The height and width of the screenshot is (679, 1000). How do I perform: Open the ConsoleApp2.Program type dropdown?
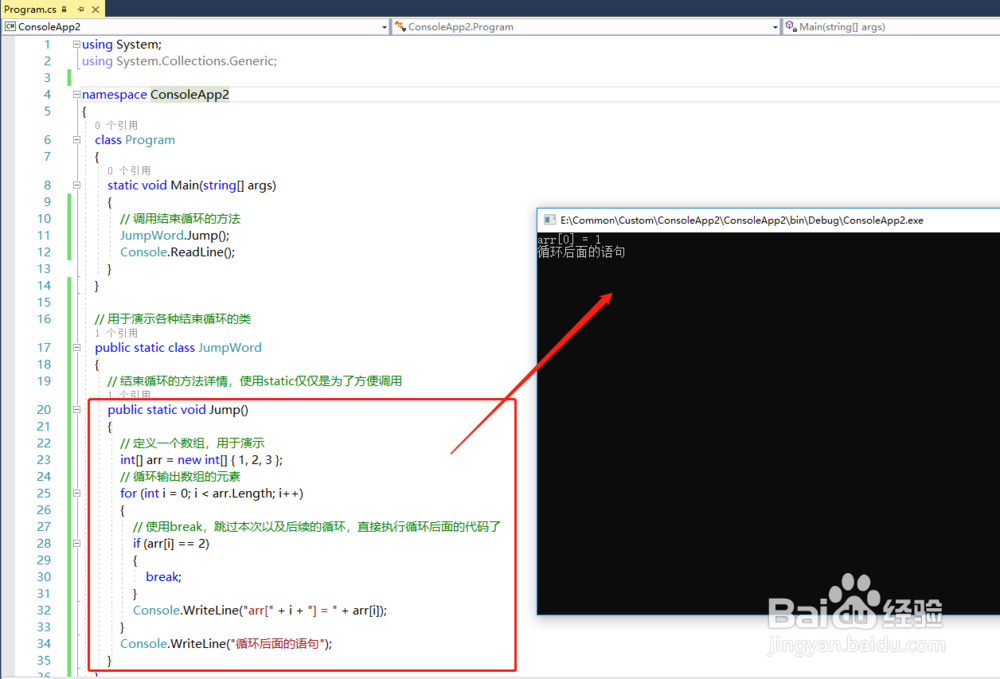tap(775, 27)
